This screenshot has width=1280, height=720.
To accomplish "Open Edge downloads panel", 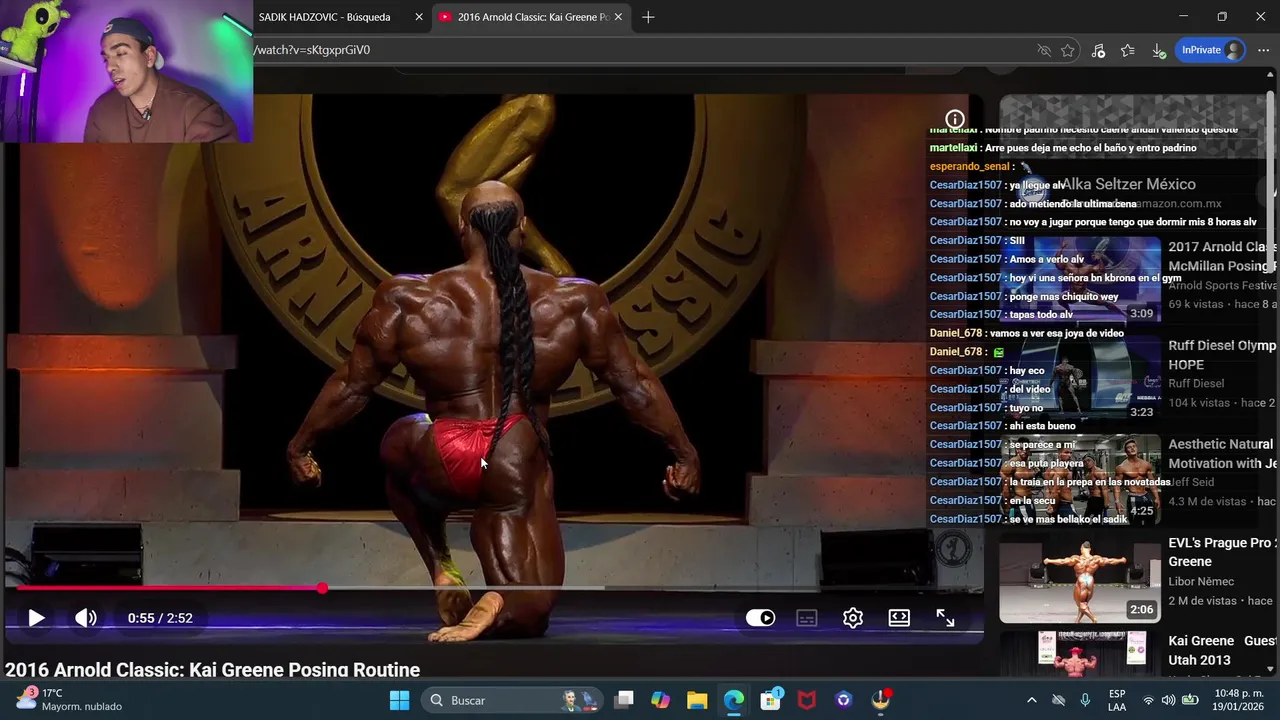I will (1158, 50).
